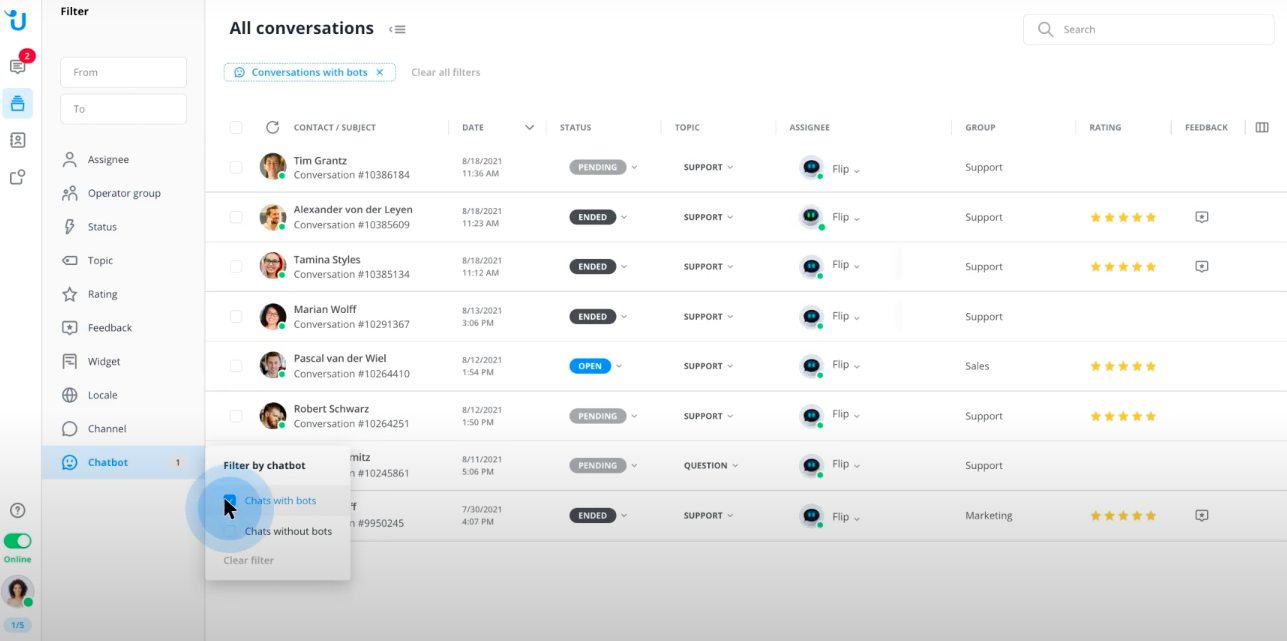Collapse the filter panel icon next to title
The image size is (1287, 641).
click(398, 29)
